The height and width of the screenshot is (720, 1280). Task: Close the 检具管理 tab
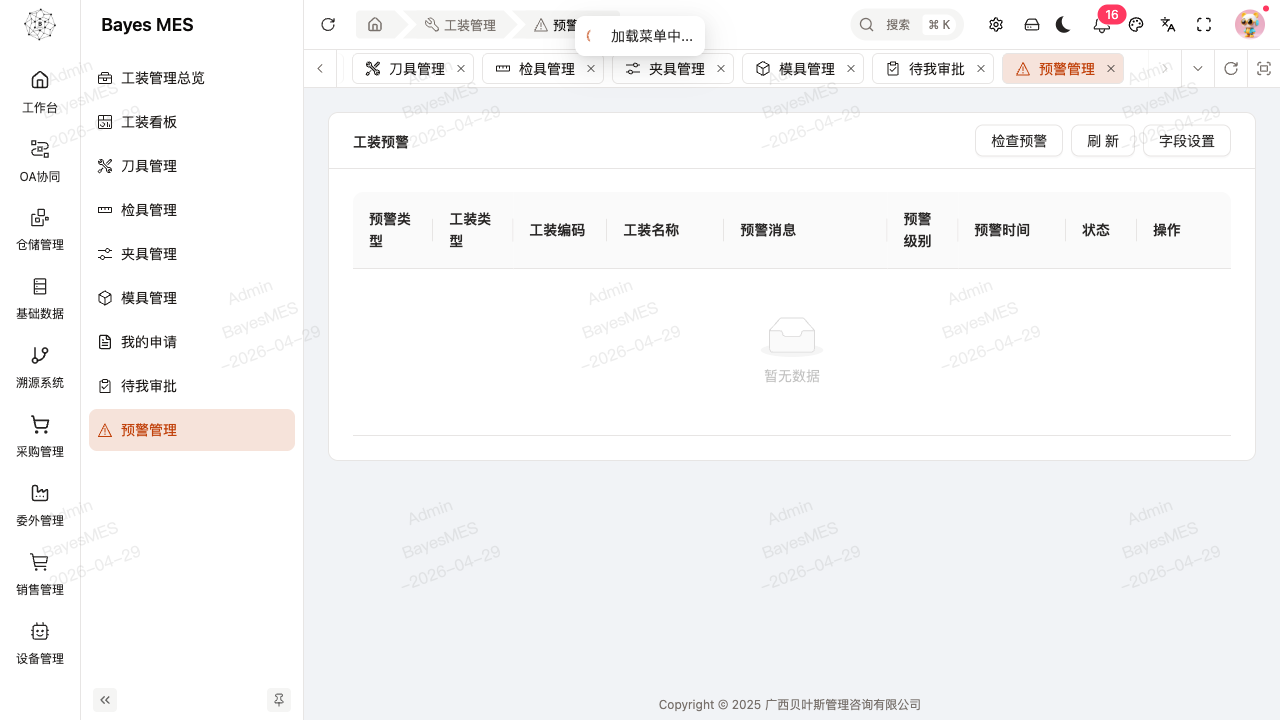591,69
